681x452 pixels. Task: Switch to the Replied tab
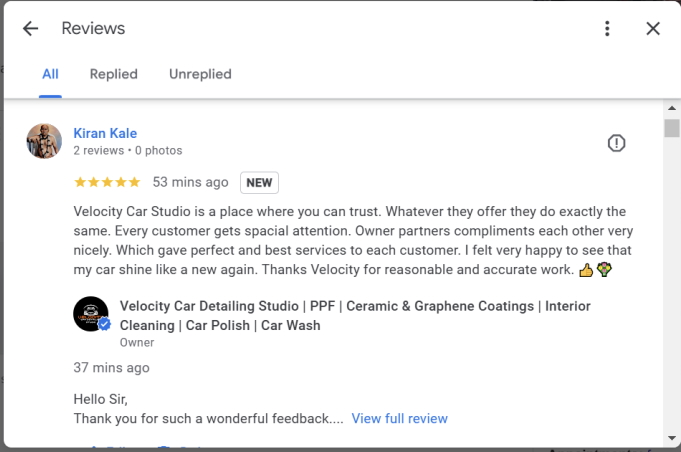tap(114, 74)
